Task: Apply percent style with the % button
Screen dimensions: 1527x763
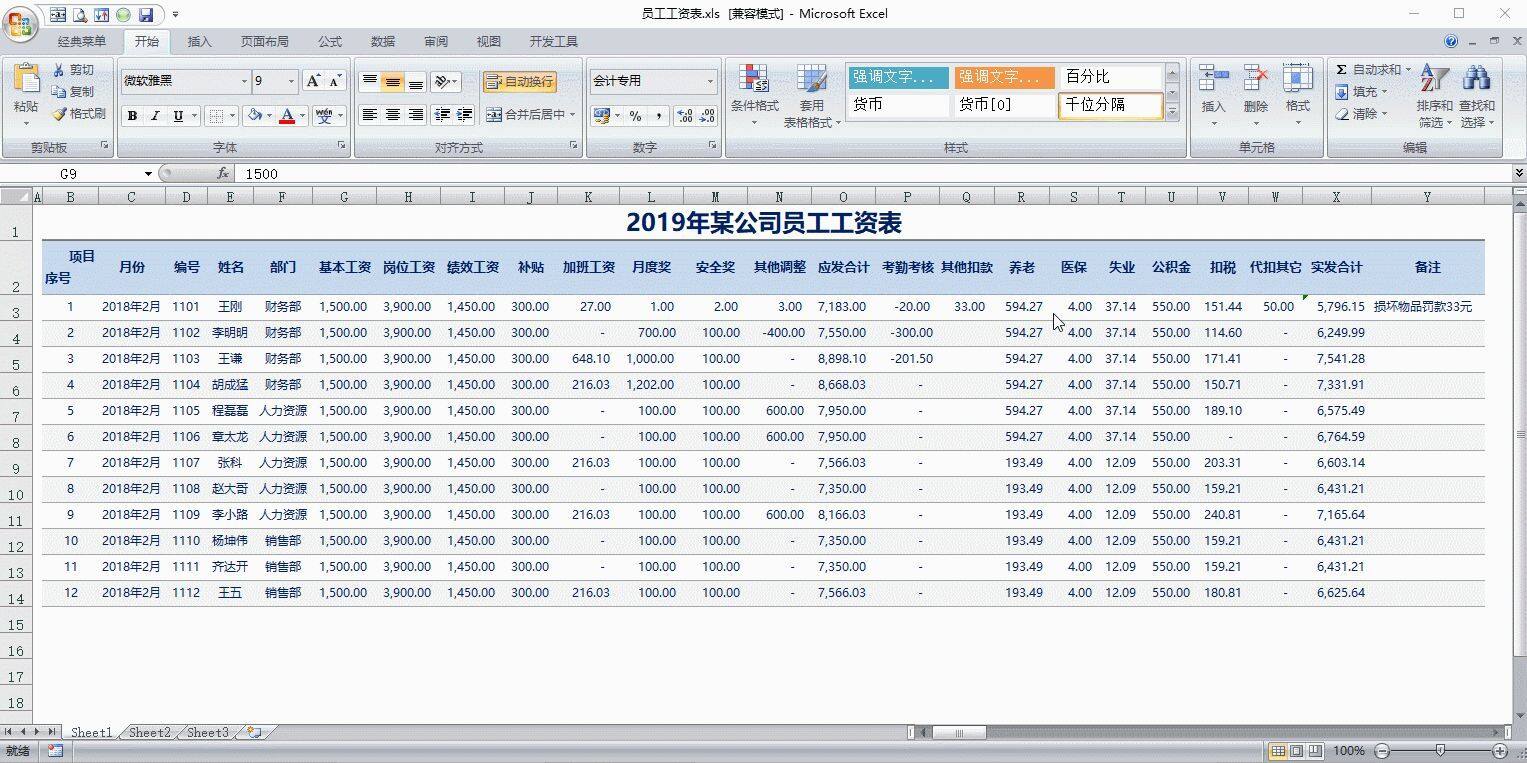Action: [x=635, y=116]
